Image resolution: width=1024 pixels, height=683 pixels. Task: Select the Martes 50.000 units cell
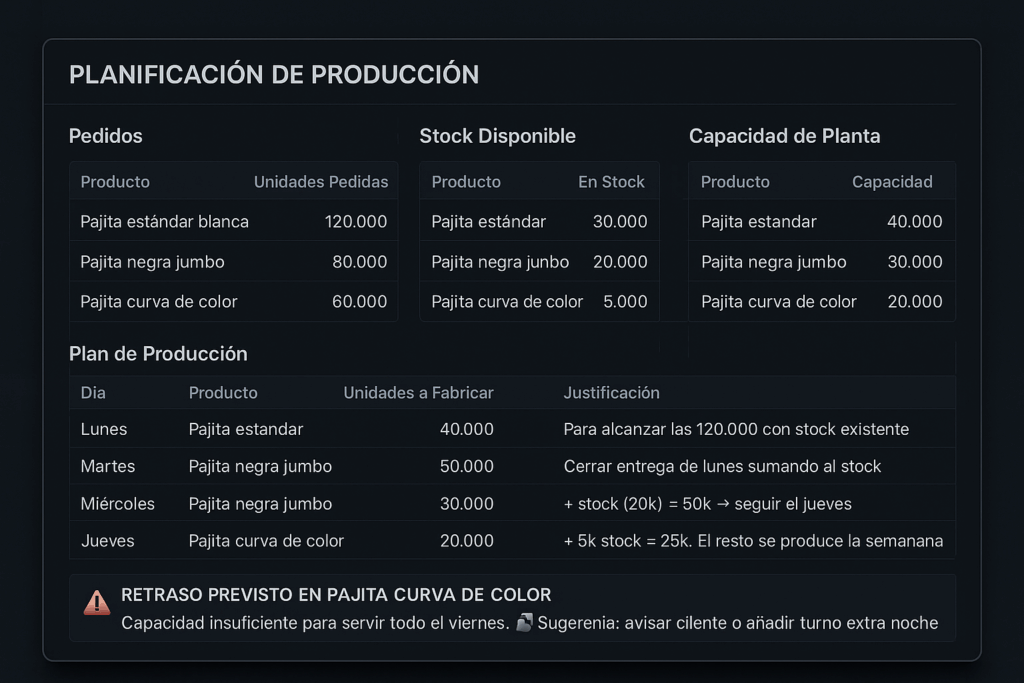point(466,466)
